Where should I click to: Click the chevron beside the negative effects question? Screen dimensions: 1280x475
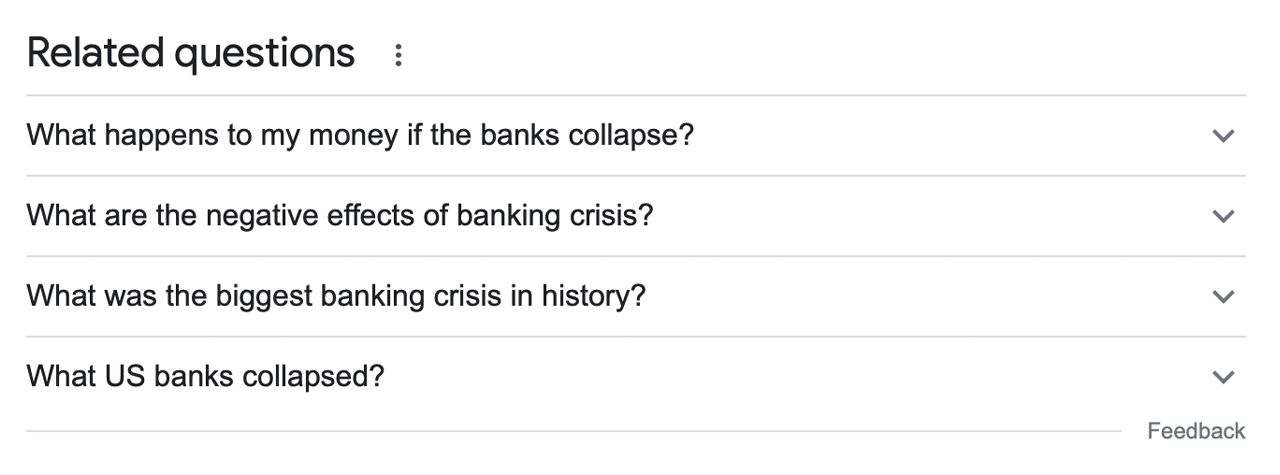tap(1223, 216)
